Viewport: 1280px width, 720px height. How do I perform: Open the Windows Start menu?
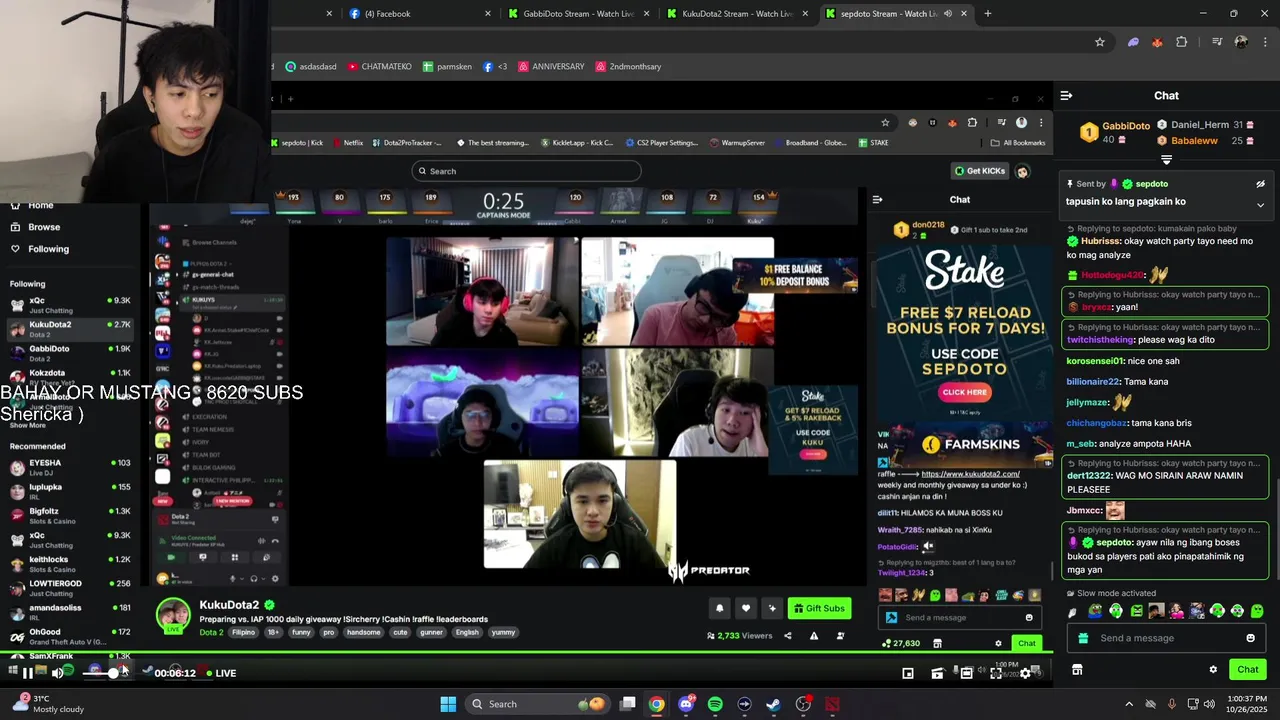pos(448,704)
